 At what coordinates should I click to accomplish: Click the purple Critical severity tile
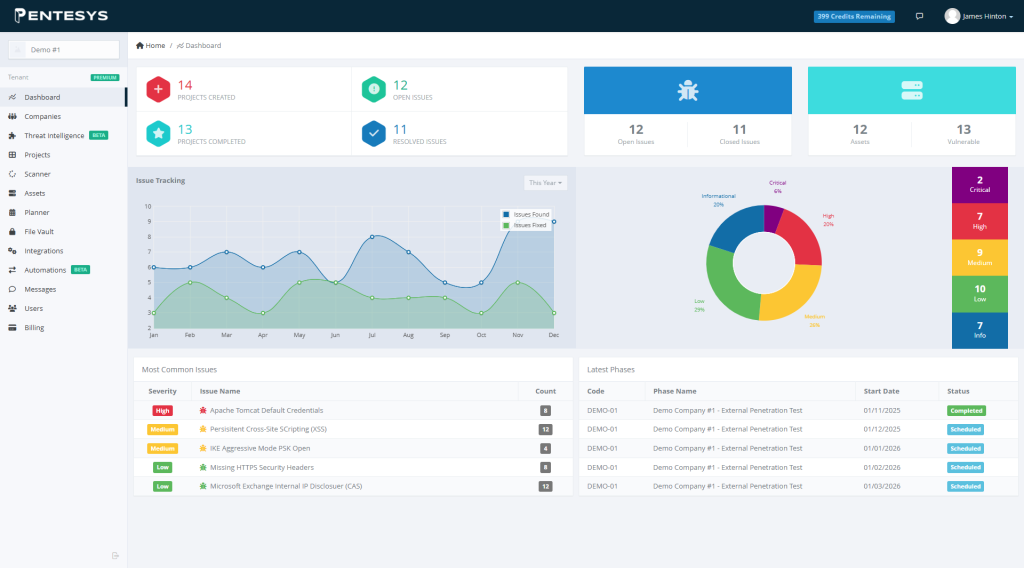point(979,184)
